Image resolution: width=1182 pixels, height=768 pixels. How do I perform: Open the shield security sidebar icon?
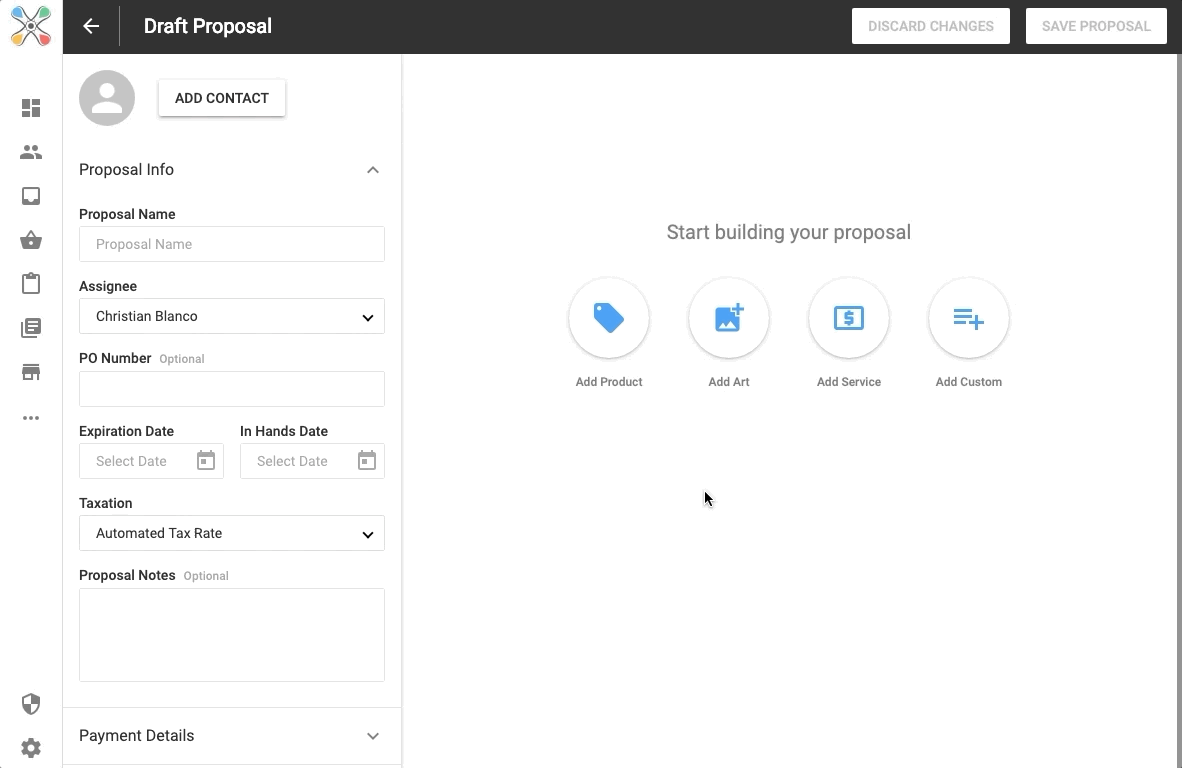tap(31, 704)
